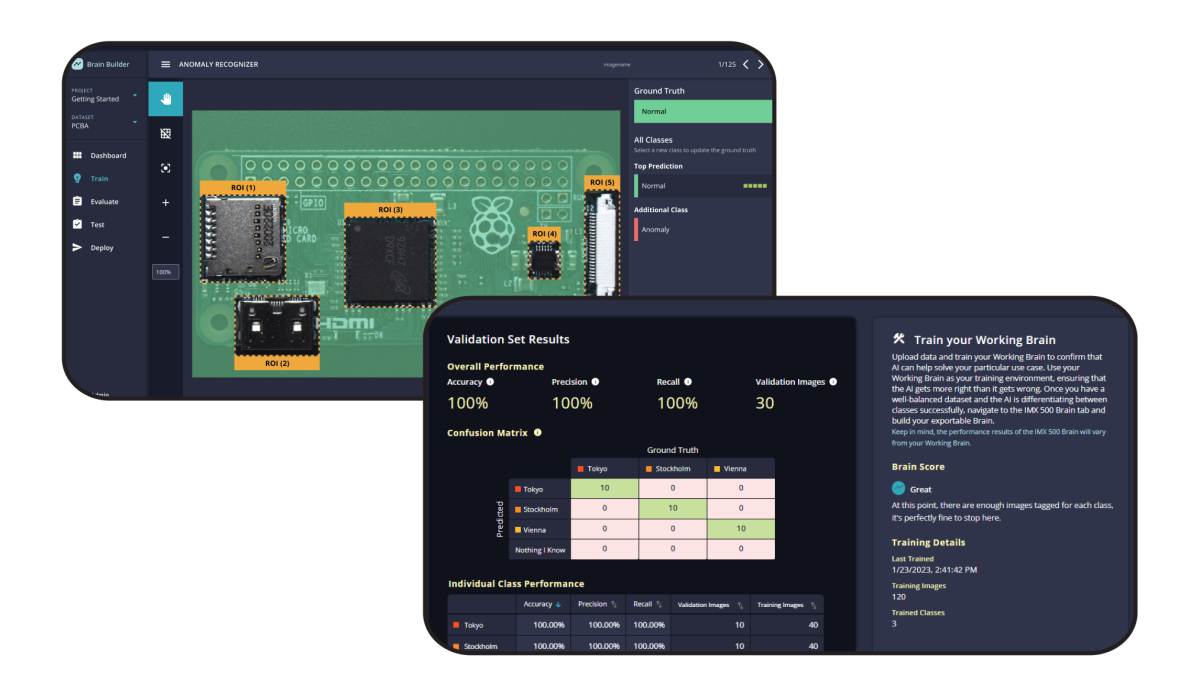This screenshot has width=1200, height=697.
Task: Click the Tokyo-Tokyo matrix cell showing 10
Action: [604, 488]
